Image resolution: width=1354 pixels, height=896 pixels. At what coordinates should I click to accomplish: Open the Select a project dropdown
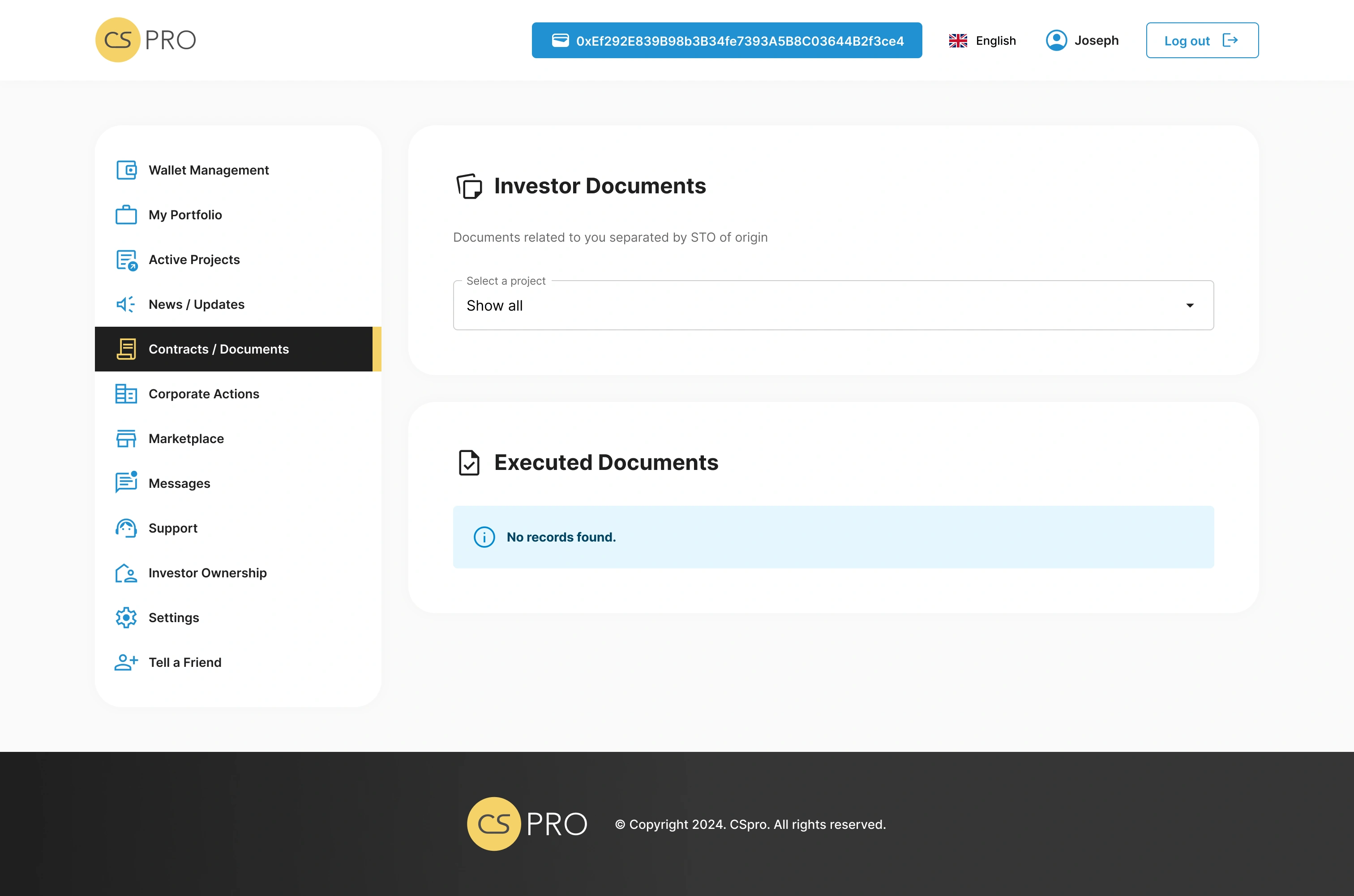pos(832,306)
